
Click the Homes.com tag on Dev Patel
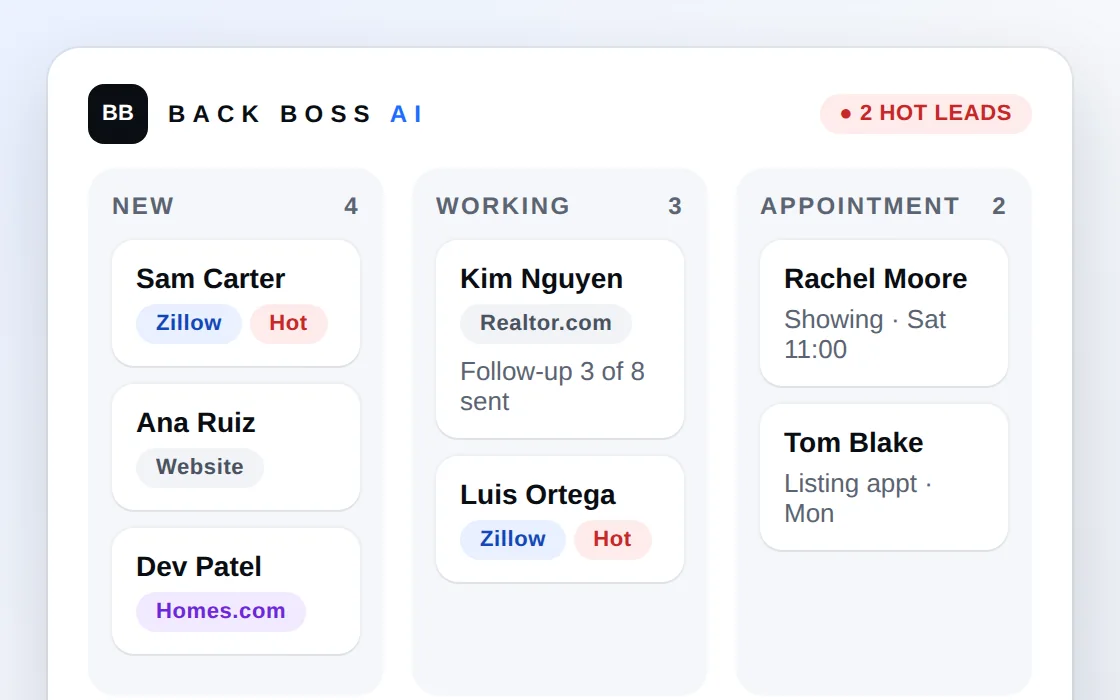(221, 611)
